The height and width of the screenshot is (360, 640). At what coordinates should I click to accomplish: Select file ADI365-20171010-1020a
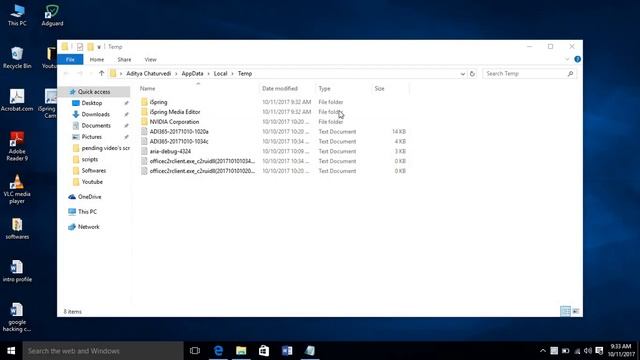(179, 131)
